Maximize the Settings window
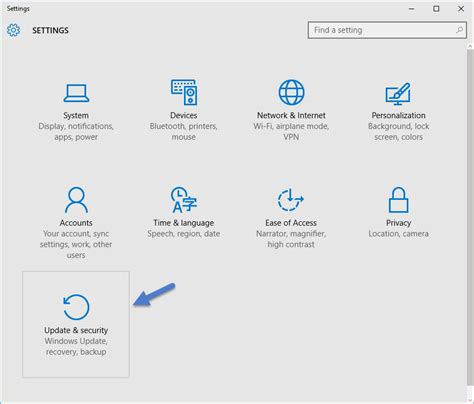This screenshot has width=474, height=404. point(436,9)
